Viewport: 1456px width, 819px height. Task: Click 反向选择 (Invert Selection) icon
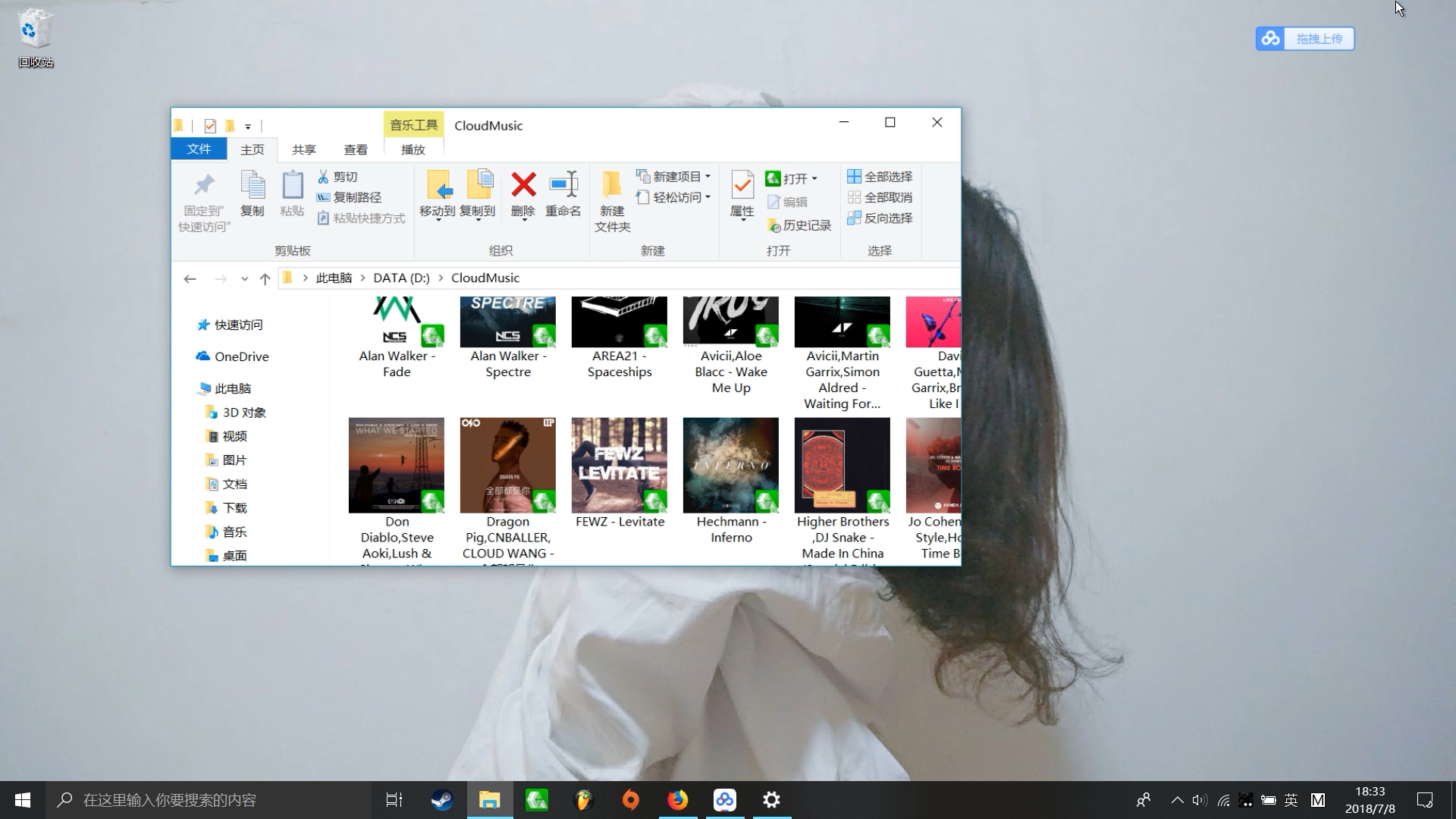coord(878,218)
